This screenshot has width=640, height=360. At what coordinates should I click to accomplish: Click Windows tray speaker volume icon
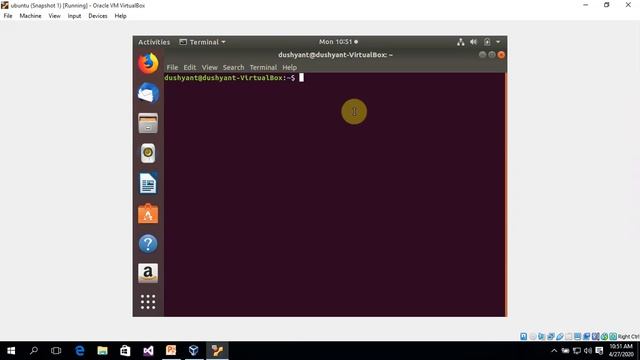point(588,351)
